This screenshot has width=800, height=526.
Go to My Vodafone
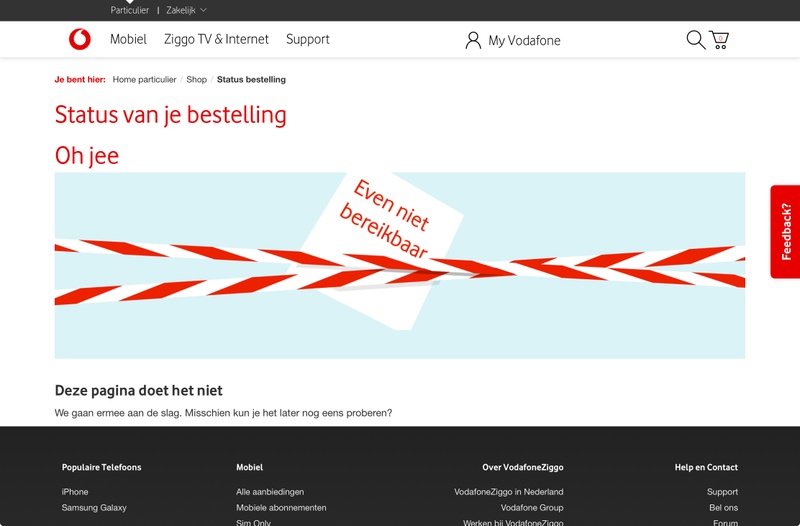click(x=524, y=40)
